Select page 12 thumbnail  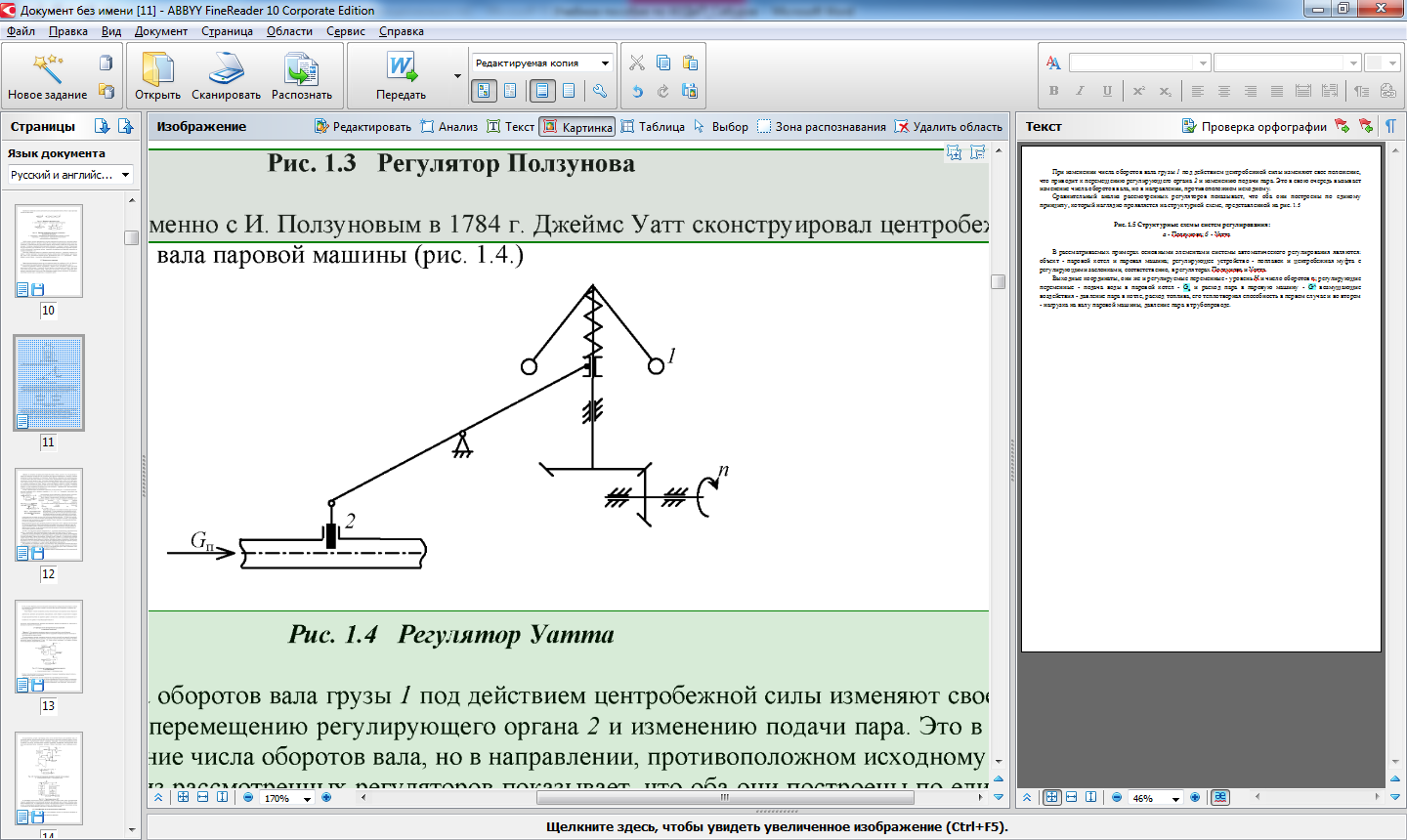49,515
